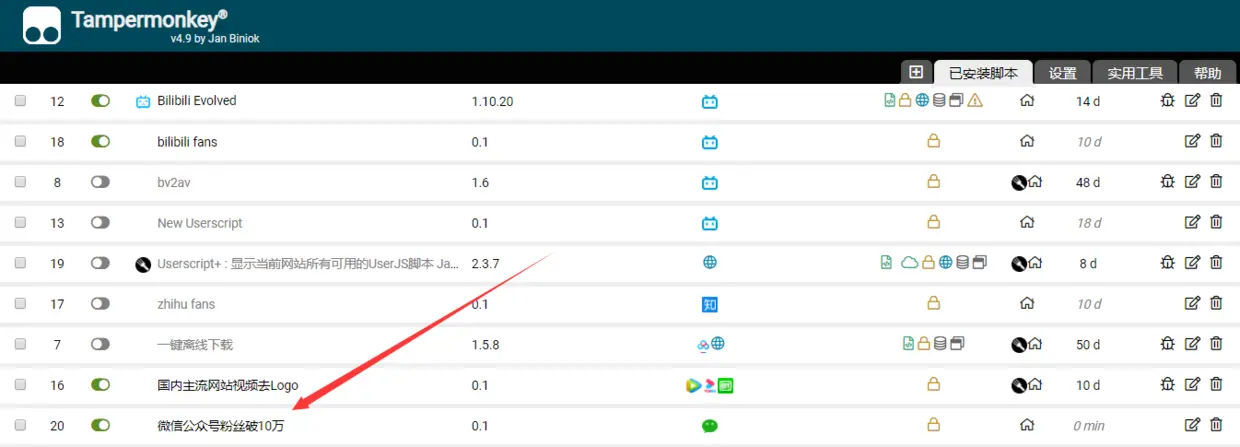
Task: Disable the 国内主流网站视频去Logo toggle
Action: [x=100, y=385]
